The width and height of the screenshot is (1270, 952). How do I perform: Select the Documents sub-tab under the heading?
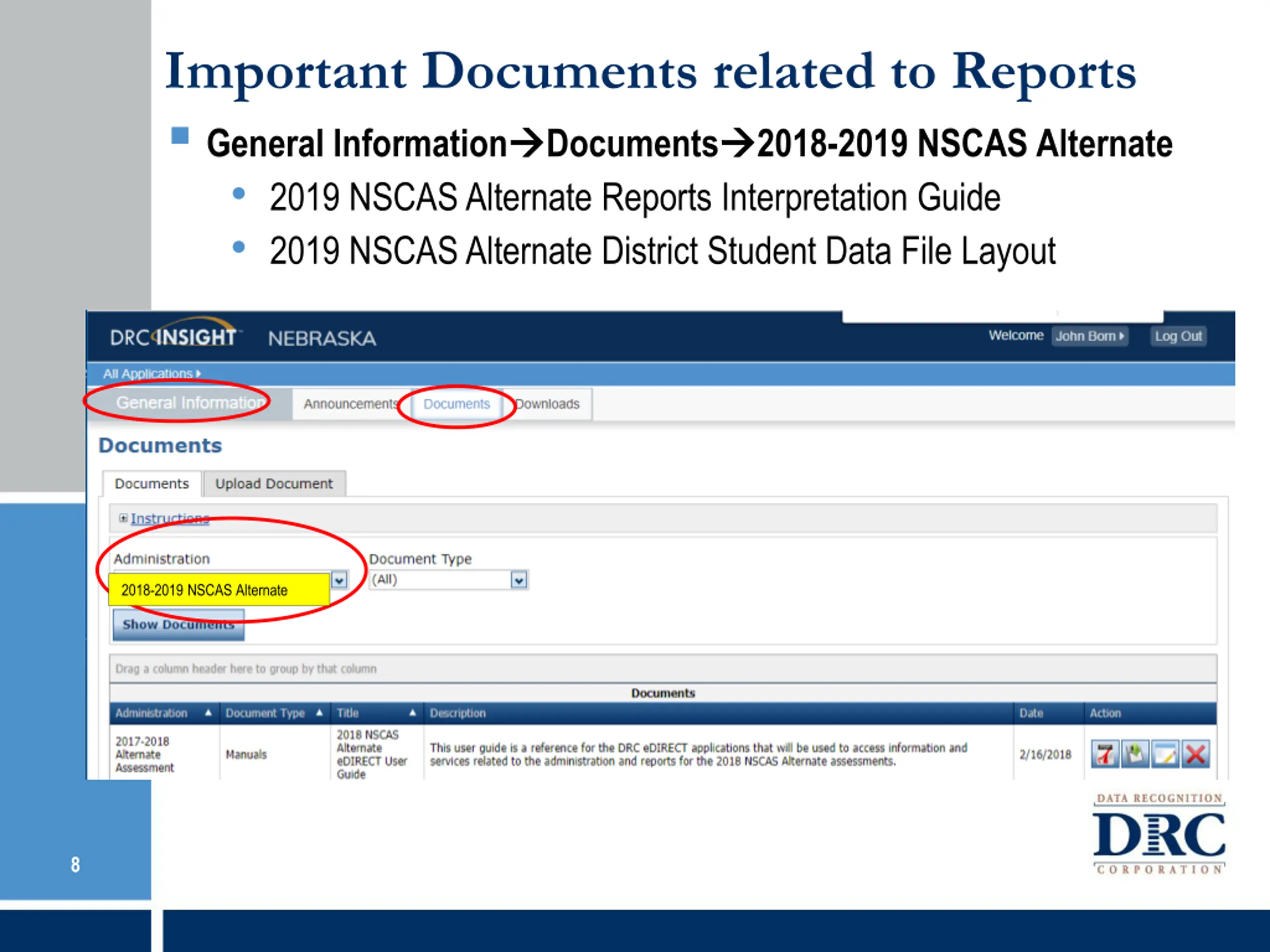[x=152, y=484]
